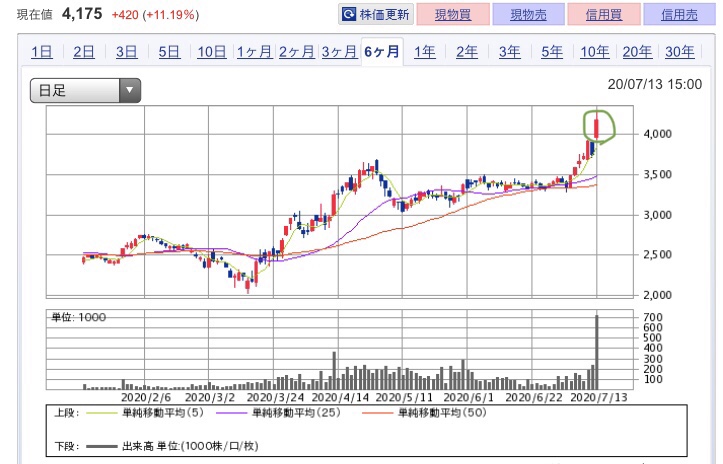Click the 単純移動平均(25) legend entry
Image resolution: width=723 pixels, height=464 pixels.
(x=278, y=412)
